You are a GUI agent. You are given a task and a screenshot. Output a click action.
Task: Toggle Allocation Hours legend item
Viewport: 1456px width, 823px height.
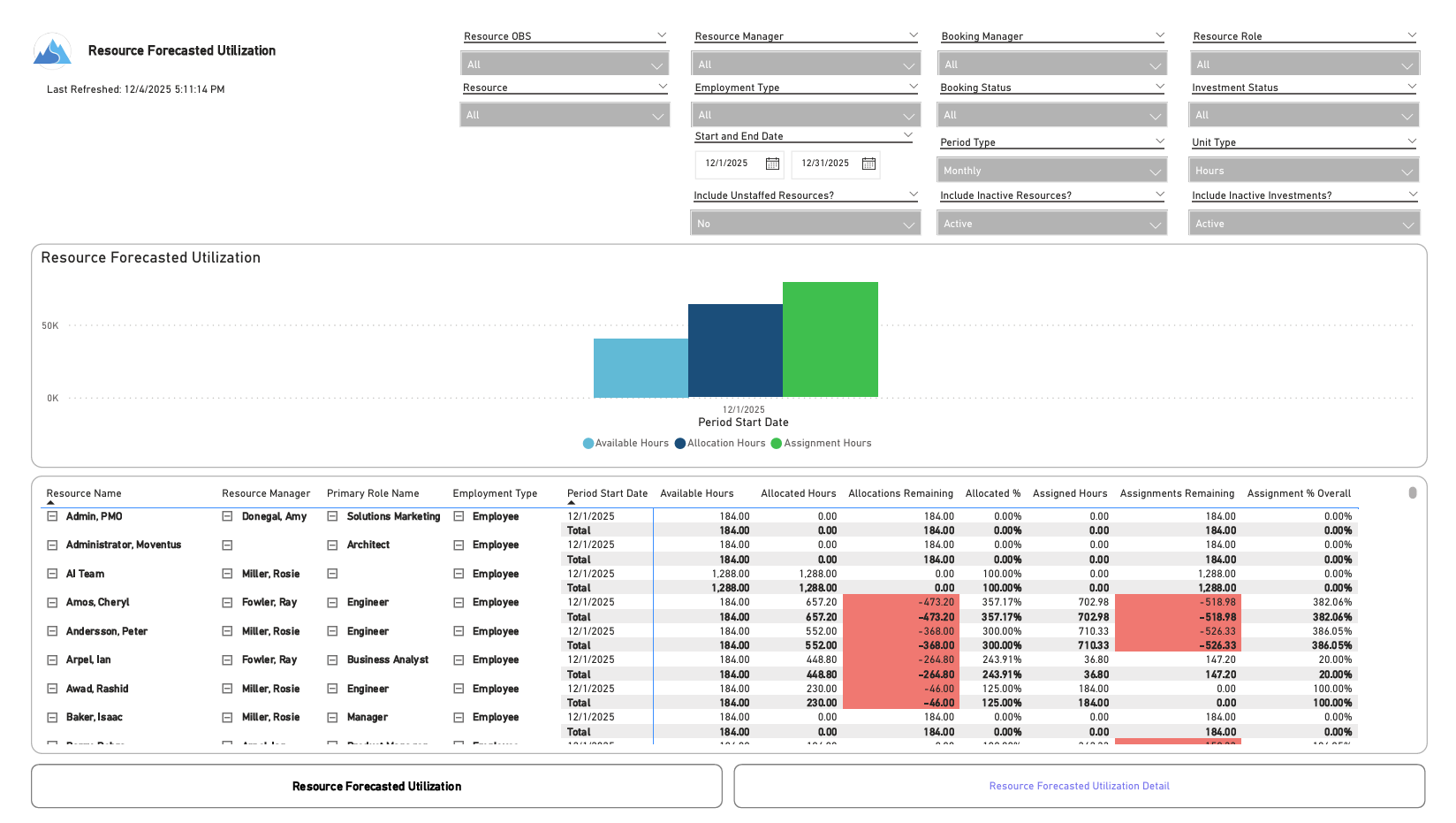pyautogui.click(x=719, y=444)
